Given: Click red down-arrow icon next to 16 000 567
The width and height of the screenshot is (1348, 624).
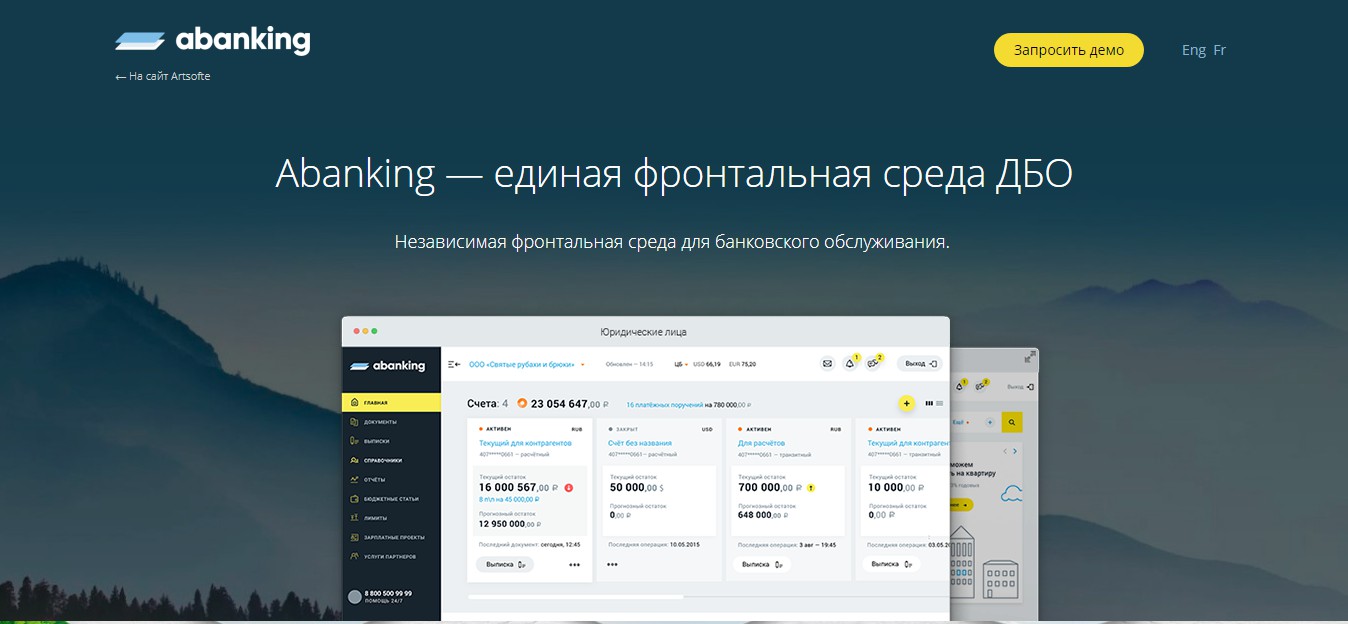Looking at the screenshot, I should point(568,488).
